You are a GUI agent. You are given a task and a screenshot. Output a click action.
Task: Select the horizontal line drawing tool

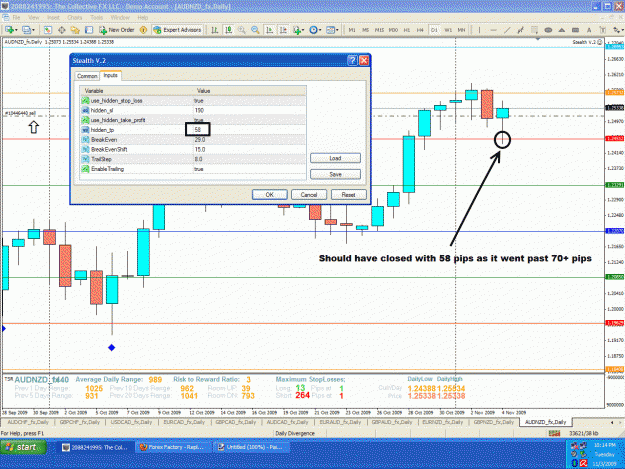[x=493, y=30]
